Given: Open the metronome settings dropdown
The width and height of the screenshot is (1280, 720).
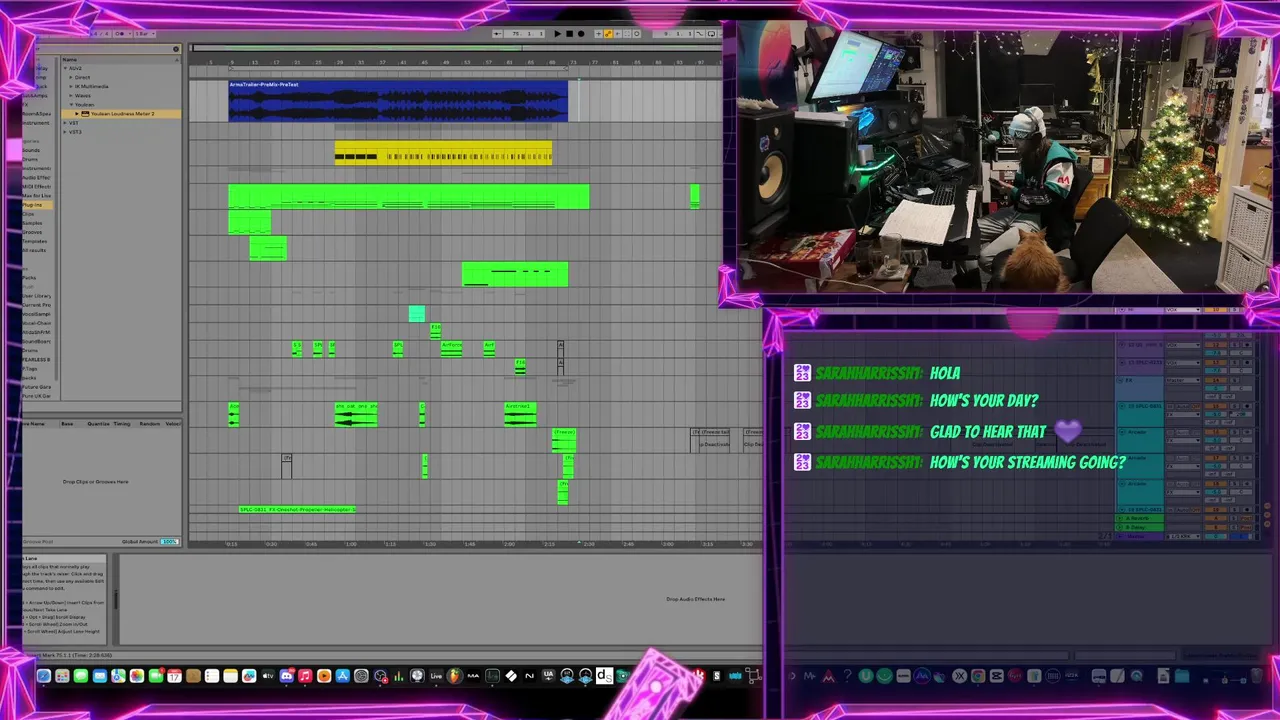Looking at the screenshot, I should (130, 34).
